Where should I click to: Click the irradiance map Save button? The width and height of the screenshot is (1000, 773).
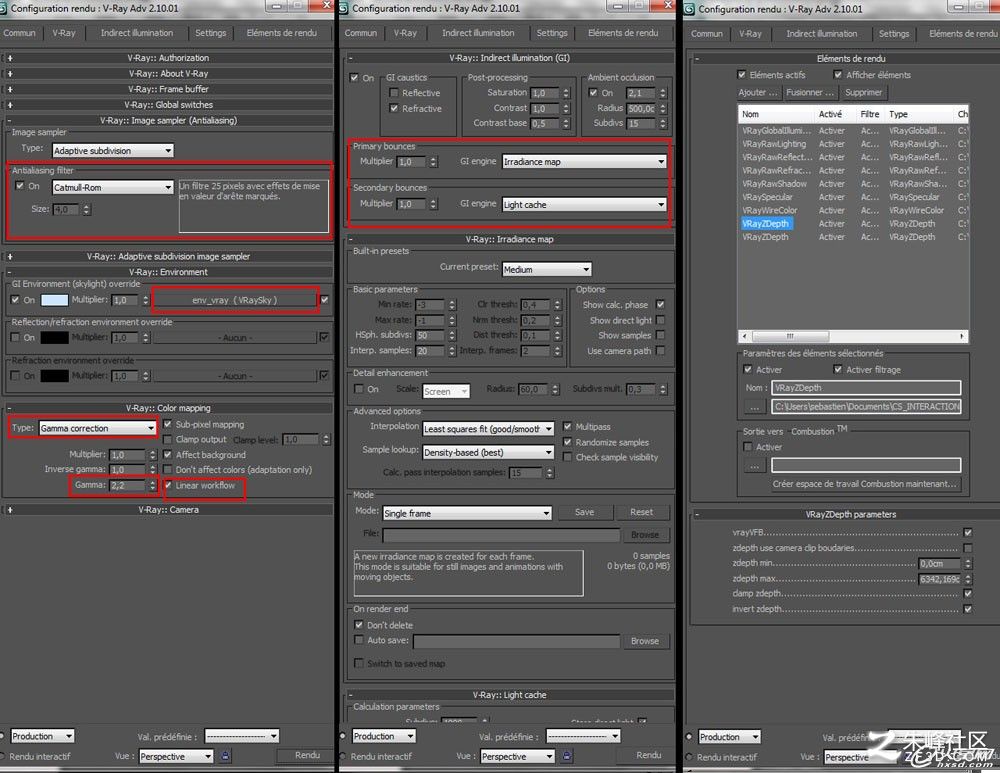tap(584, 512)
